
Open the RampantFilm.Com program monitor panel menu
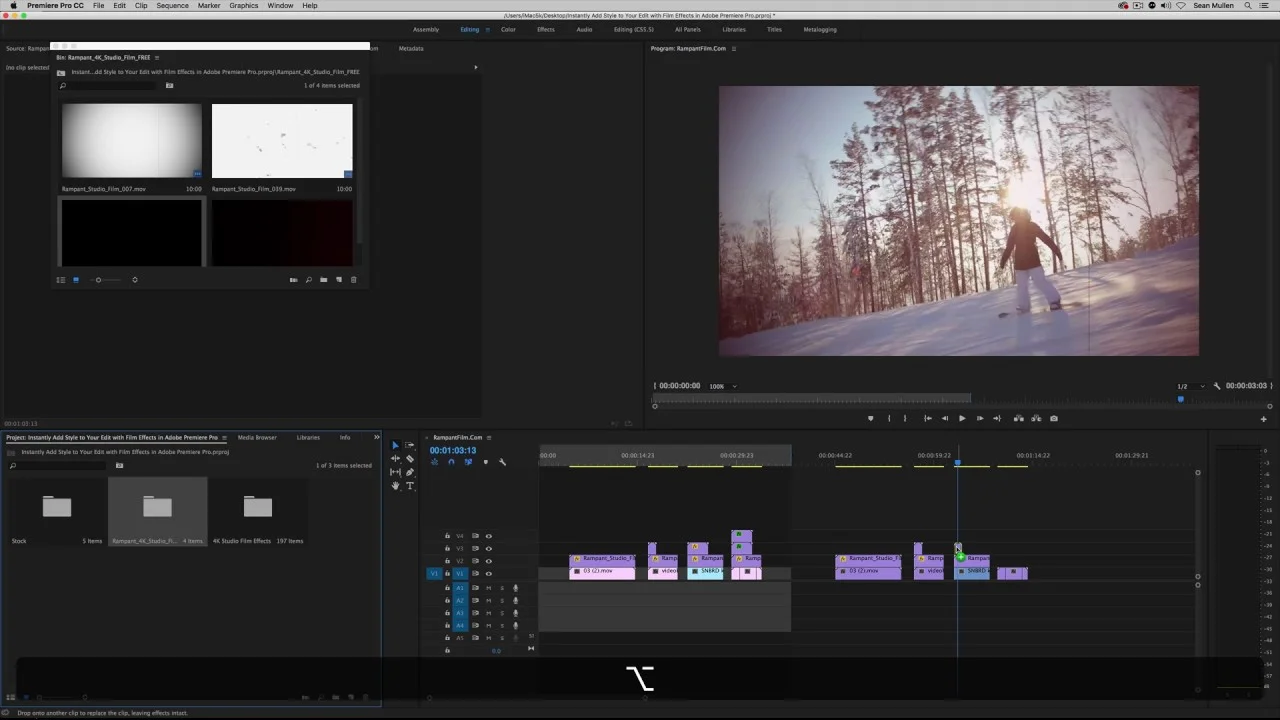[733, 48]
